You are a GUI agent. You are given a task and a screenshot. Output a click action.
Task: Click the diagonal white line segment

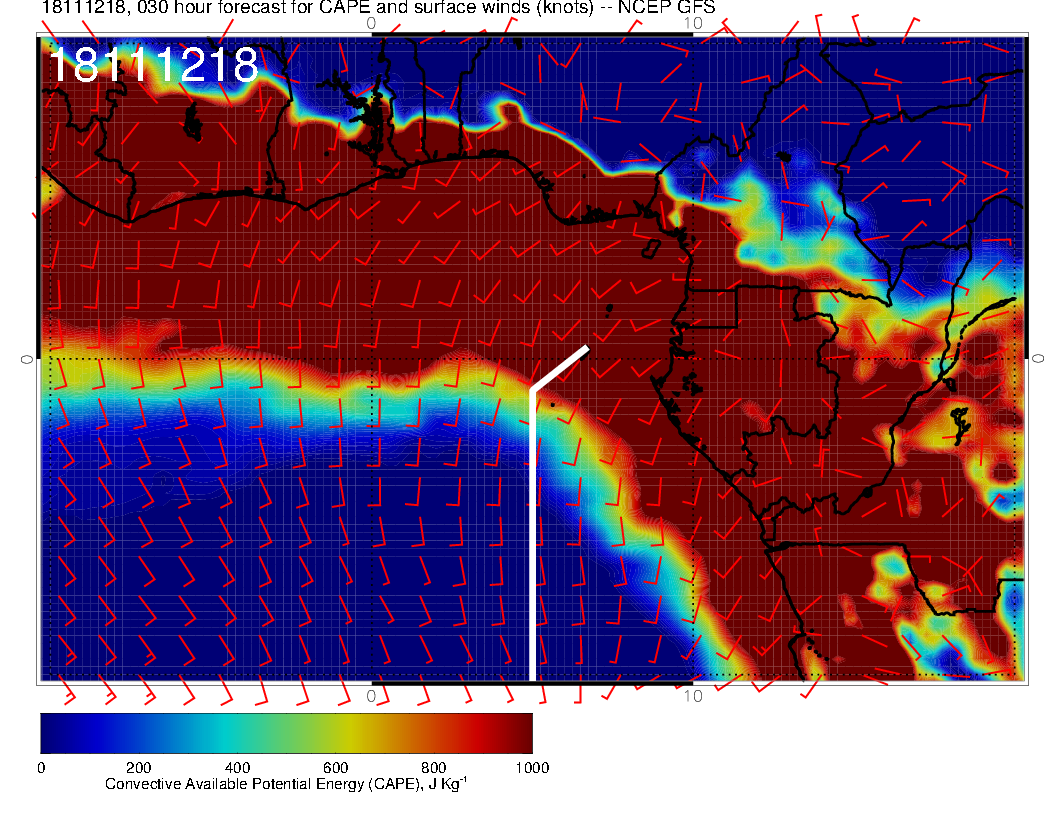pos(560,368)
